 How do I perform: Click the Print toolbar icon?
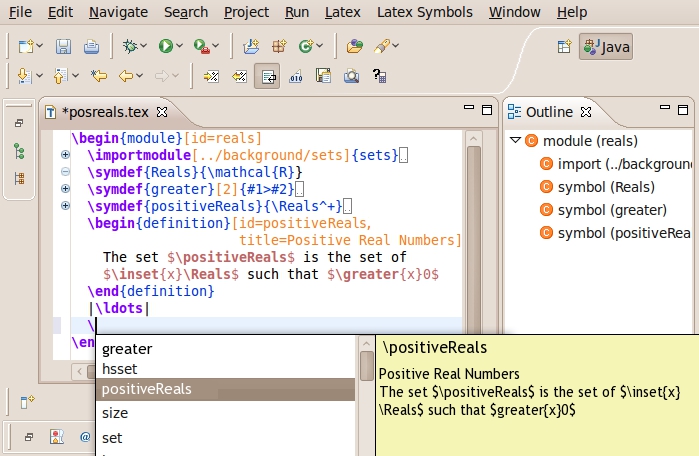(91, 46)
